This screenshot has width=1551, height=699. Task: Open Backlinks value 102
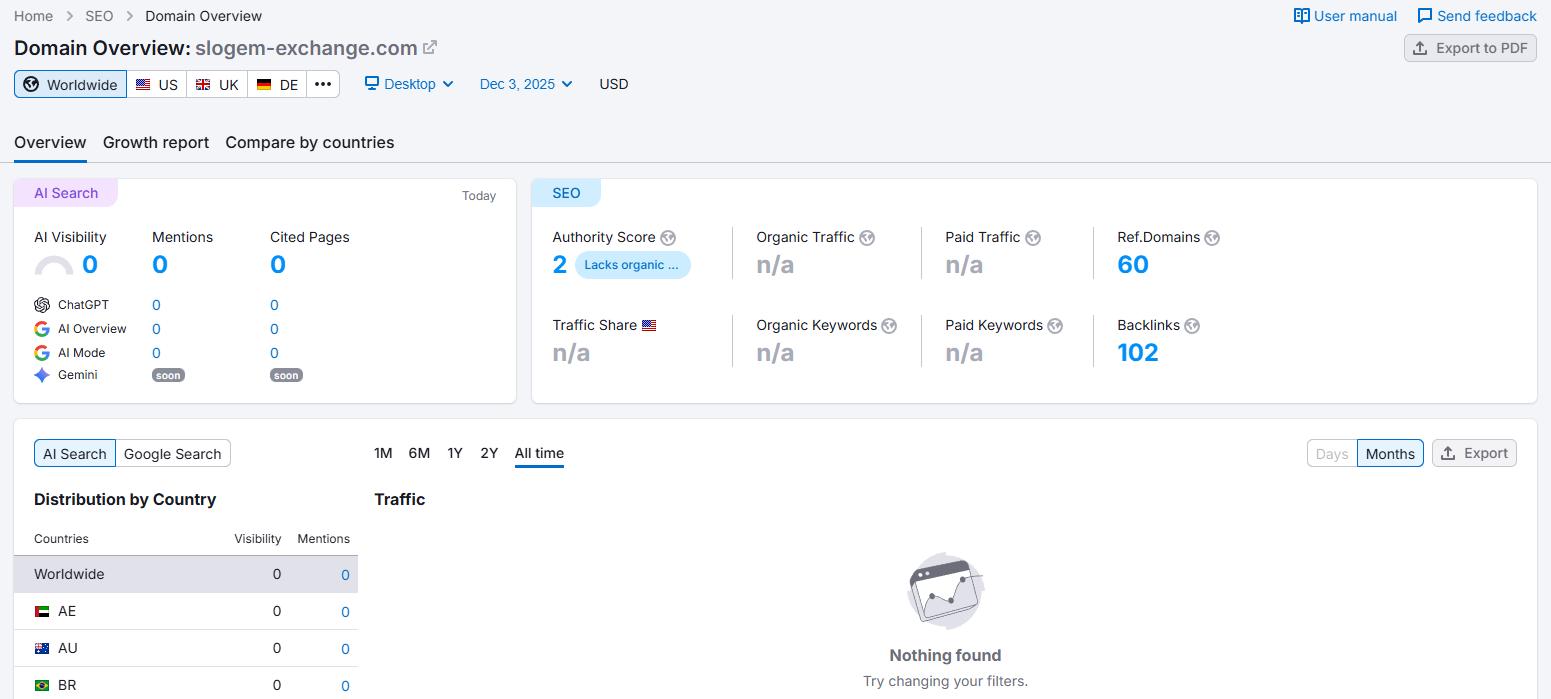coord(1138,353)
